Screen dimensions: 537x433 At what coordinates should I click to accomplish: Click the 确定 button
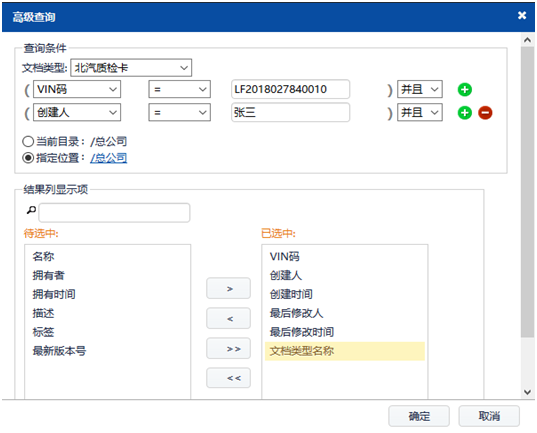click(x=419, y=416)
